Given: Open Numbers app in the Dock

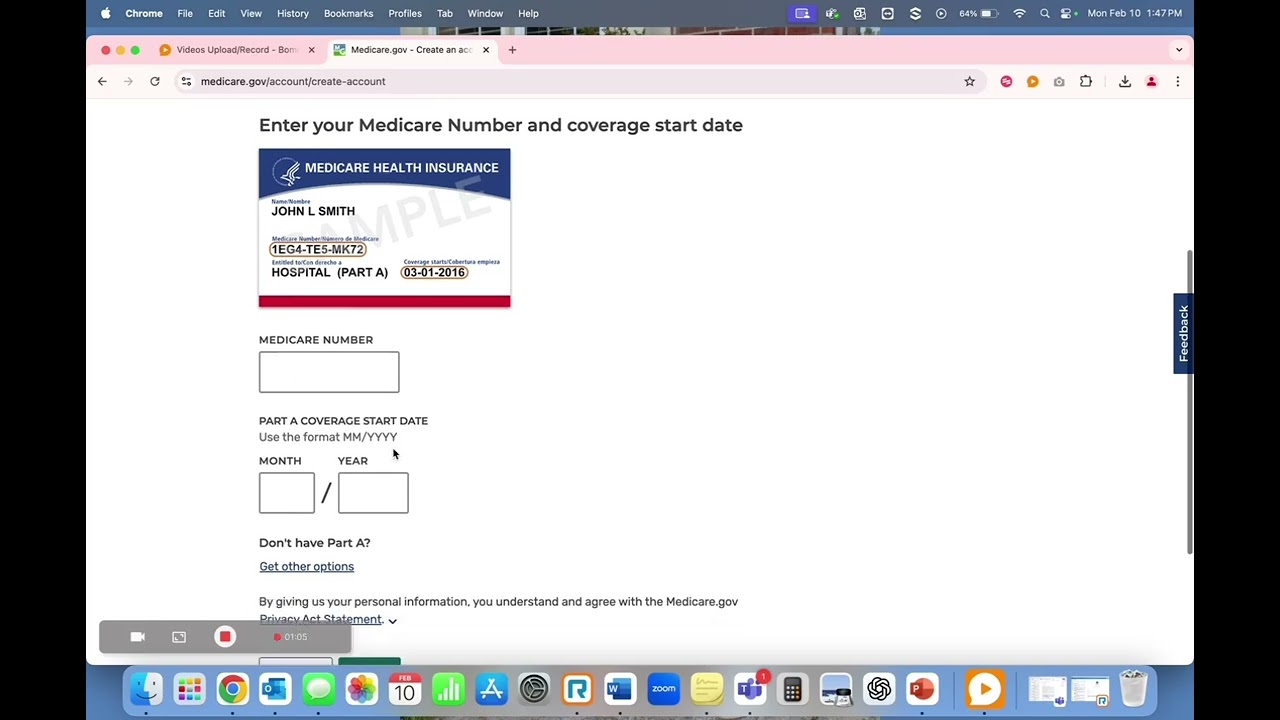Looking at the screenshot, I should tap(448, 689).
